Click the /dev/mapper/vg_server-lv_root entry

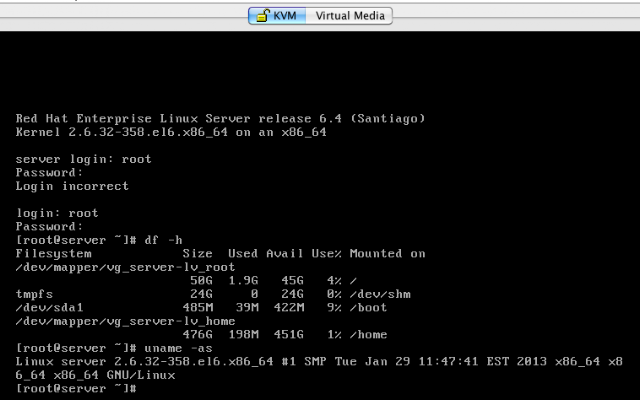point(125,267)
